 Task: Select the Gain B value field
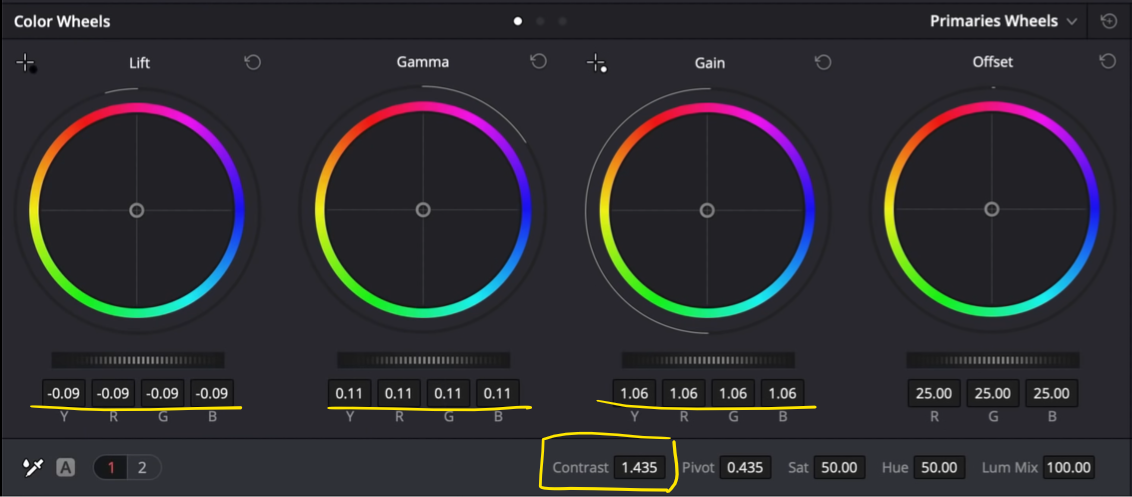point(783,394)
